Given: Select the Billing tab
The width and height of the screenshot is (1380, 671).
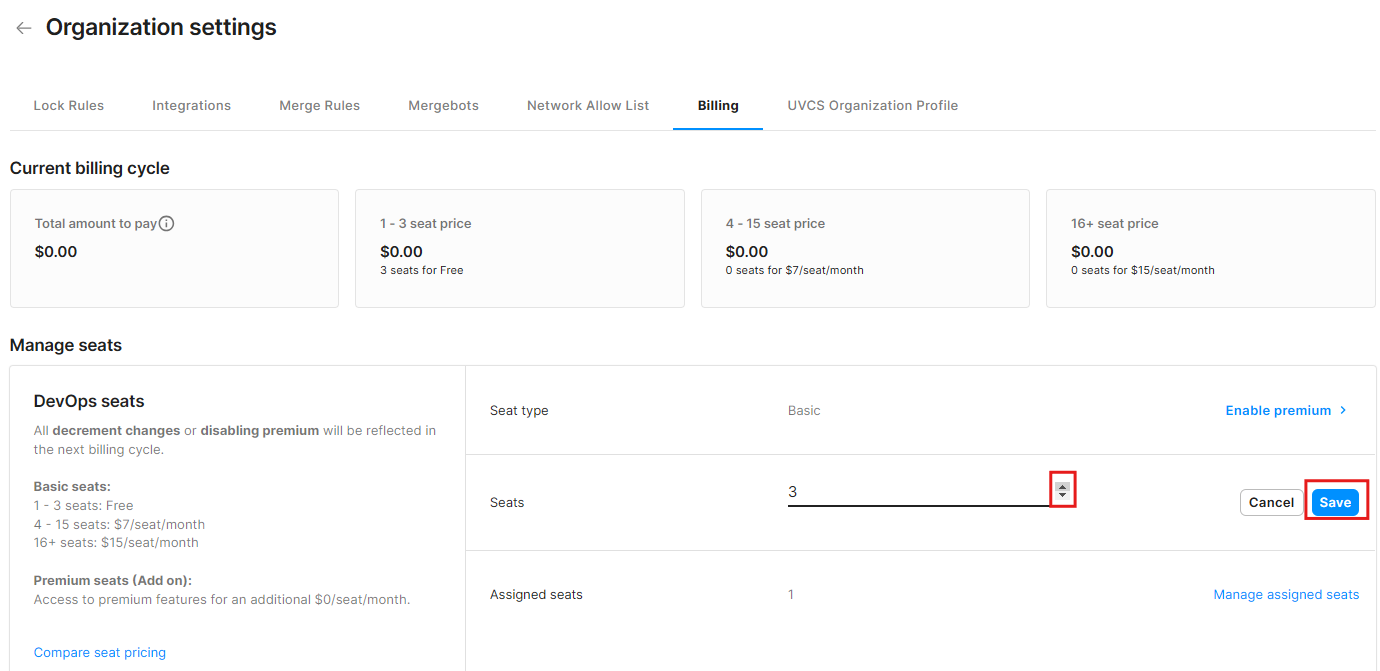Looking at the screenshot, I should pyautogui.click(x=718, y=105).
